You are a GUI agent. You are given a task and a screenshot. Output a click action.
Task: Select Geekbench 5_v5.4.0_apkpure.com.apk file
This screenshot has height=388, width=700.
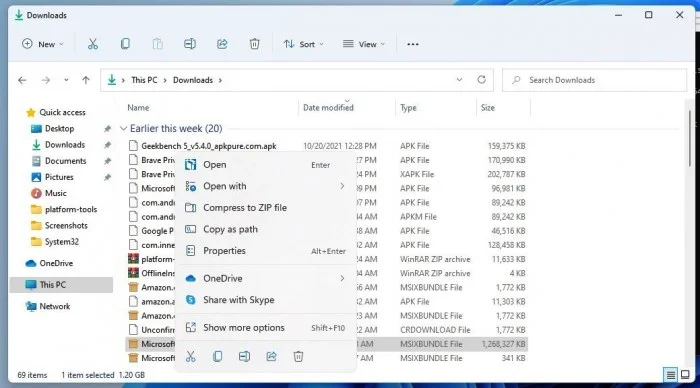tap(209, 146)
